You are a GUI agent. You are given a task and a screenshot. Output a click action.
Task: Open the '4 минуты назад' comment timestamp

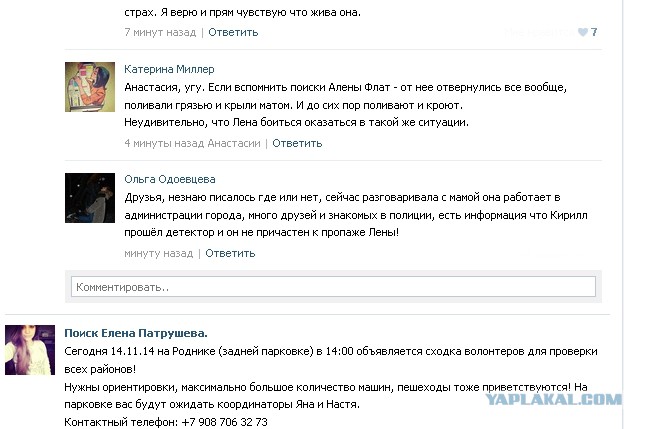point(164,143)
